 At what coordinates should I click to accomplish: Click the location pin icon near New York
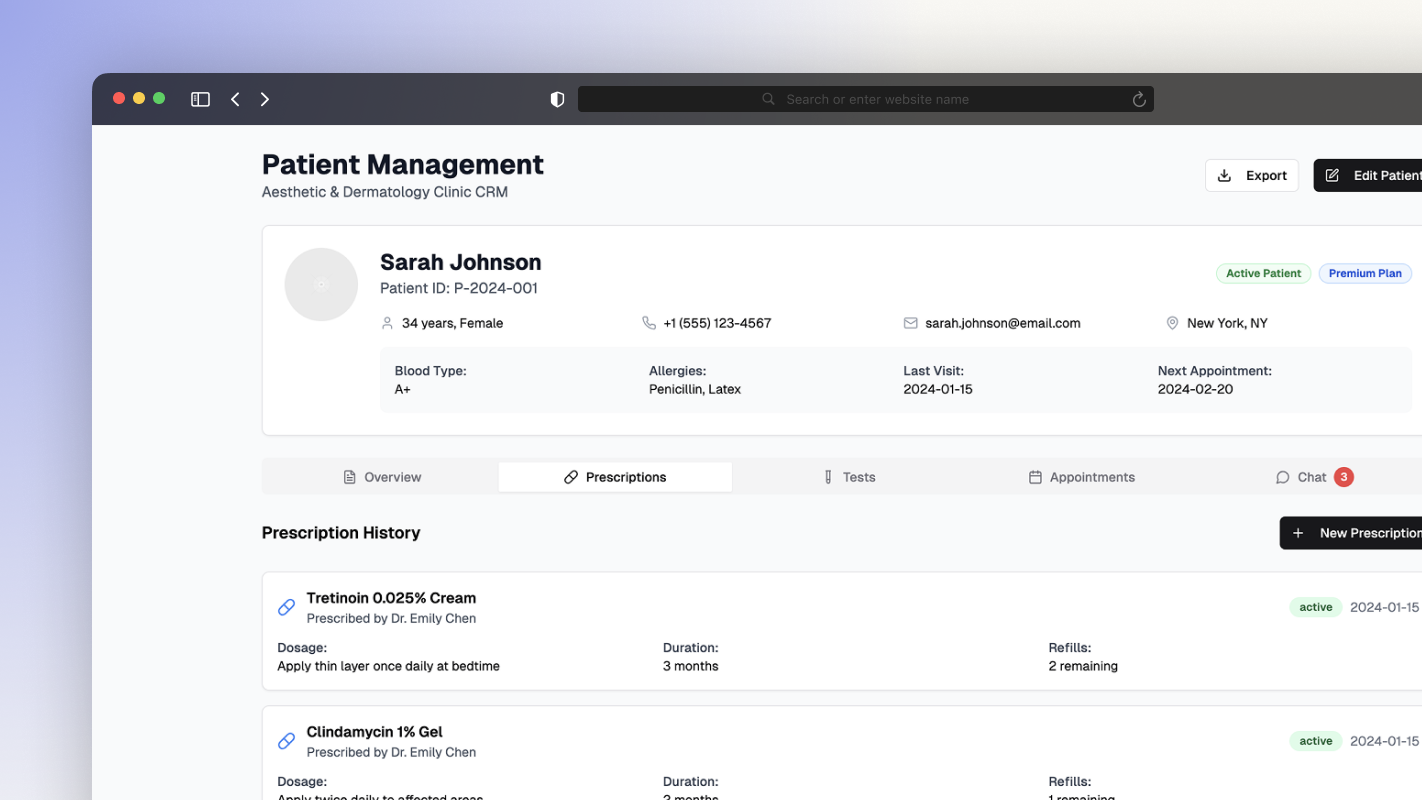[1172, 323]
